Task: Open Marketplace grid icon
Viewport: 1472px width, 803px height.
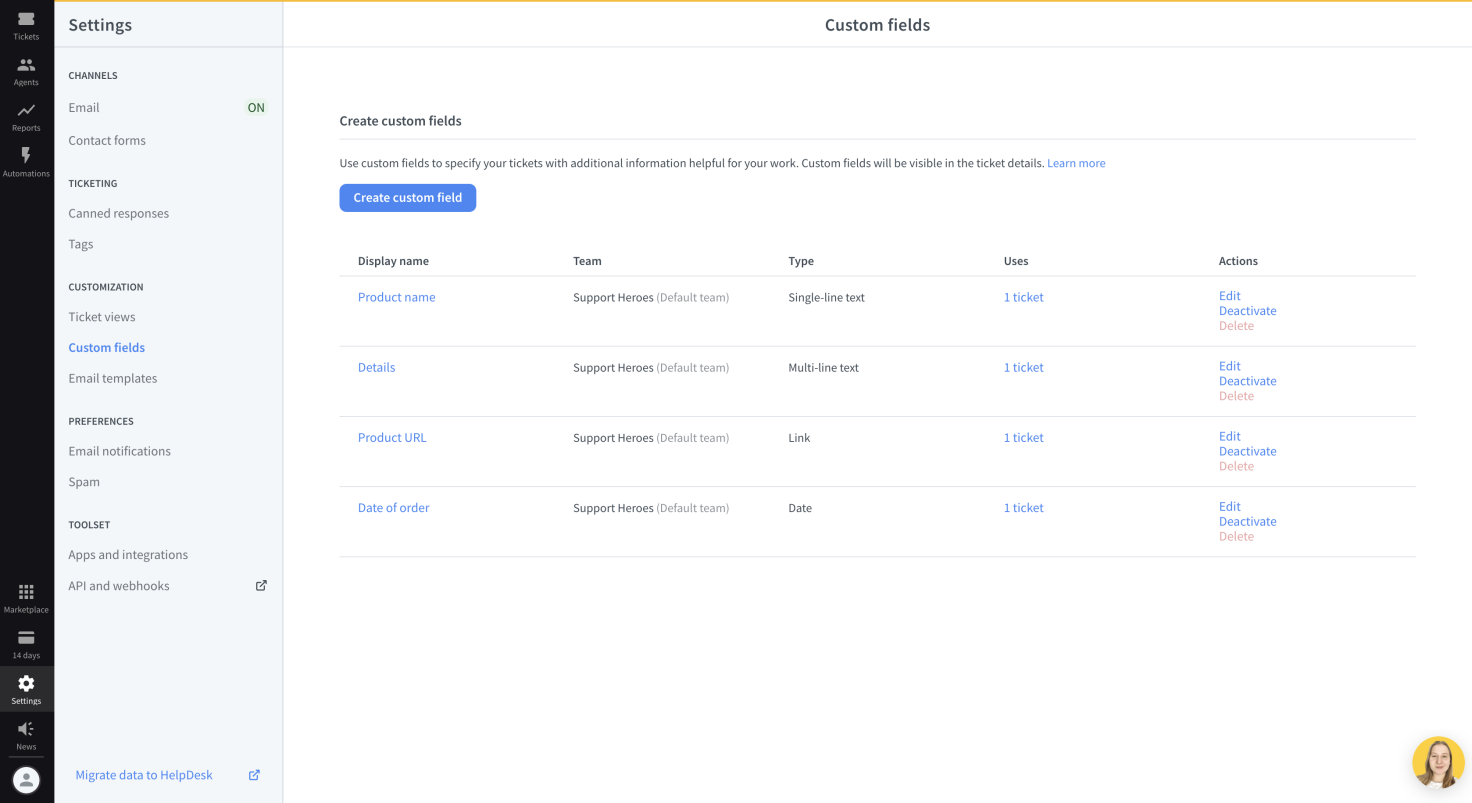Action: pos(26,592)
